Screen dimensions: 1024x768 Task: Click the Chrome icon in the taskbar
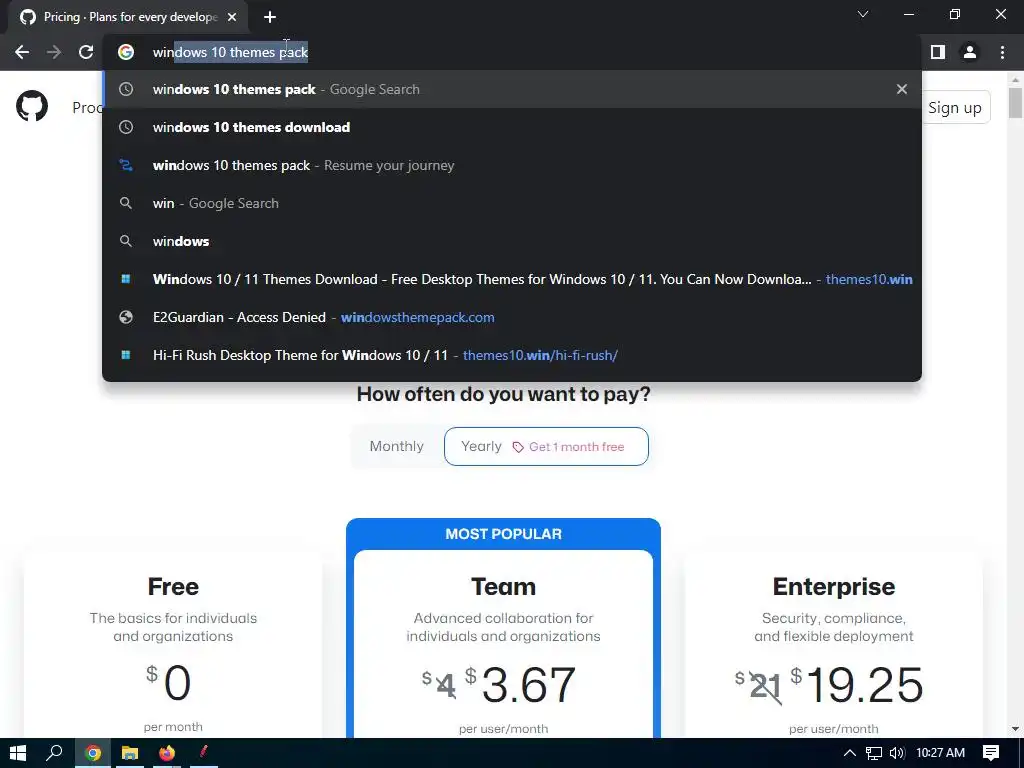point(93,753)
